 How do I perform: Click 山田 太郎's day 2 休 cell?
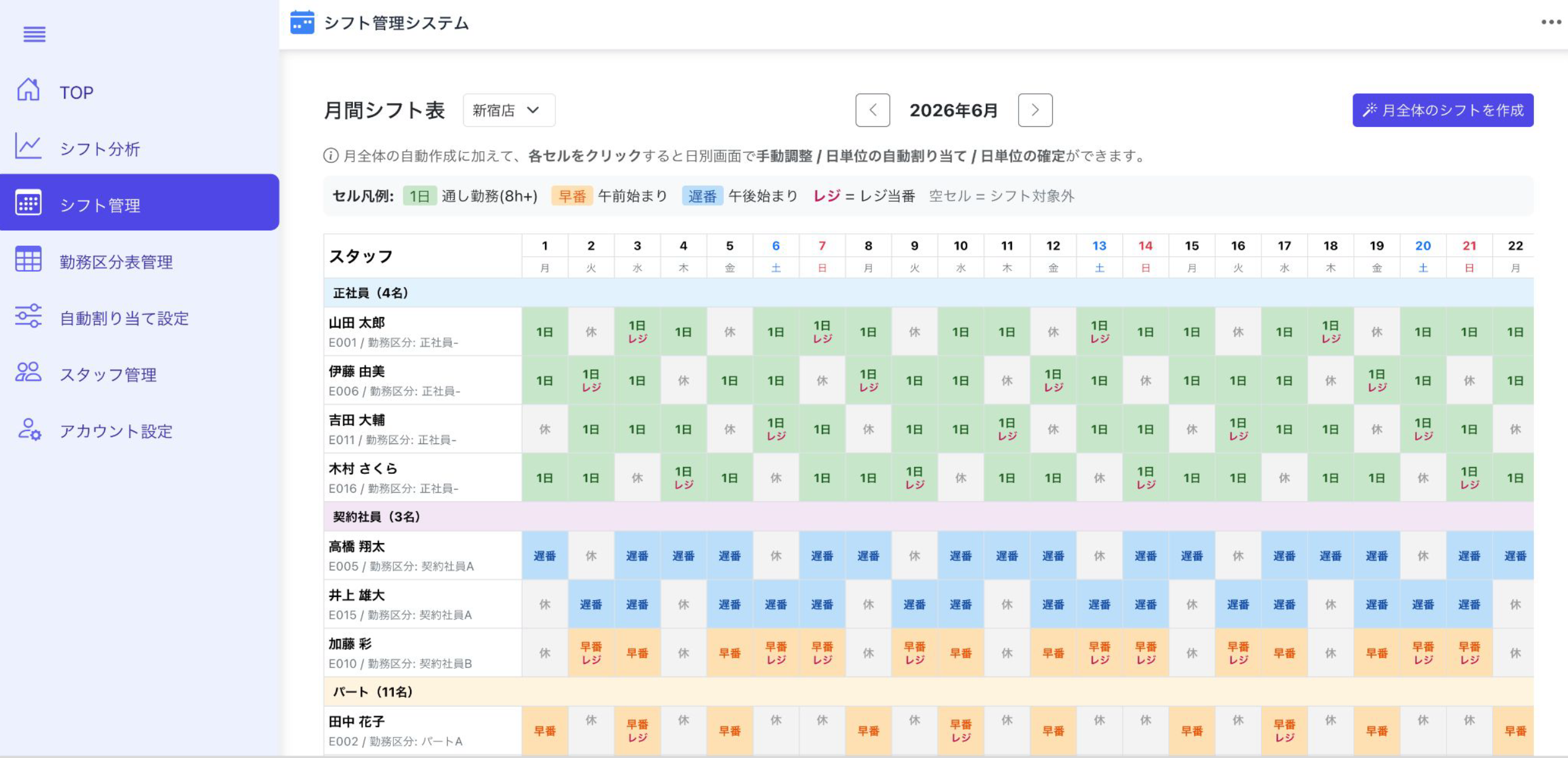pyautogui.click(x=591, y=332)
